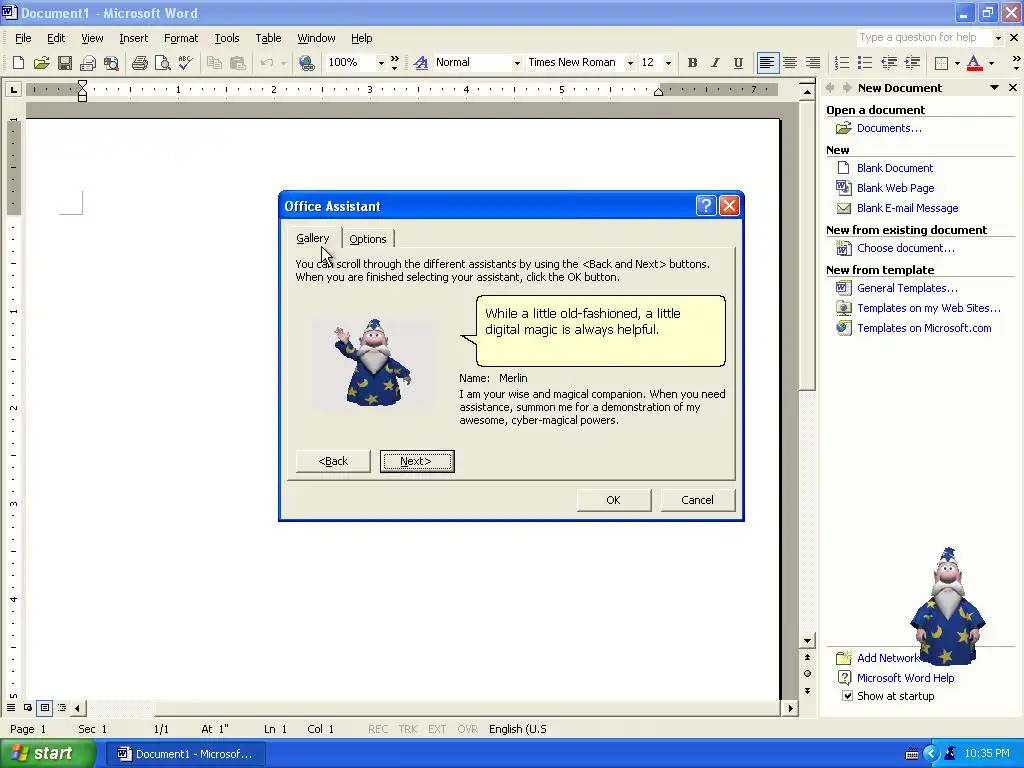Insert a hyperlink using the globe icon
Screen dimensions: 1024x768
click(x=306, y=63)
